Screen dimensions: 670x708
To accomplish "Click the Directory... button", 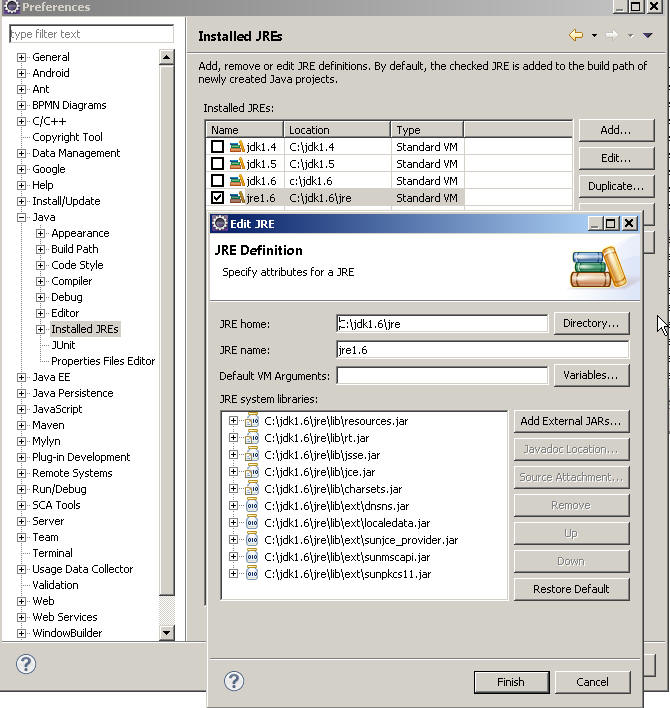I will tap(591, 323).
